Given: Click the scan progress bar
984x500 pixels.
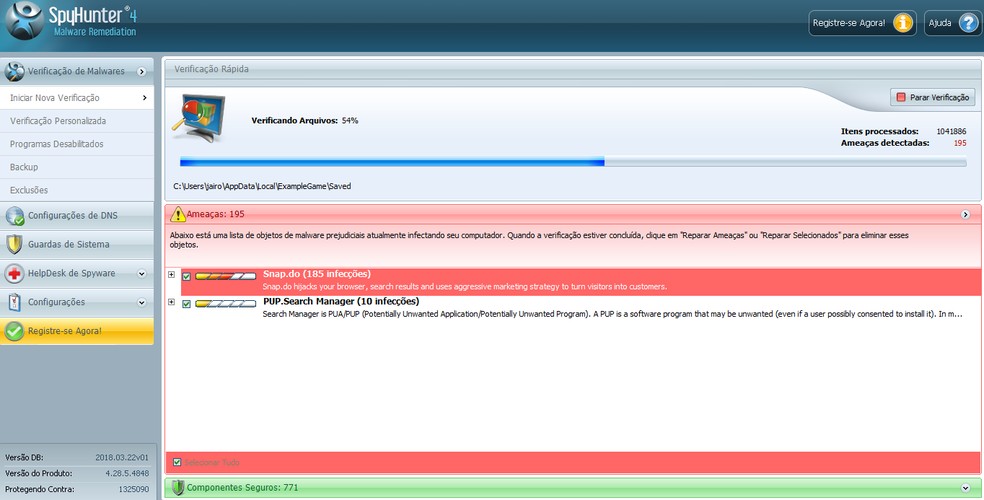Looking at the screenshot, I should [573, 162].
